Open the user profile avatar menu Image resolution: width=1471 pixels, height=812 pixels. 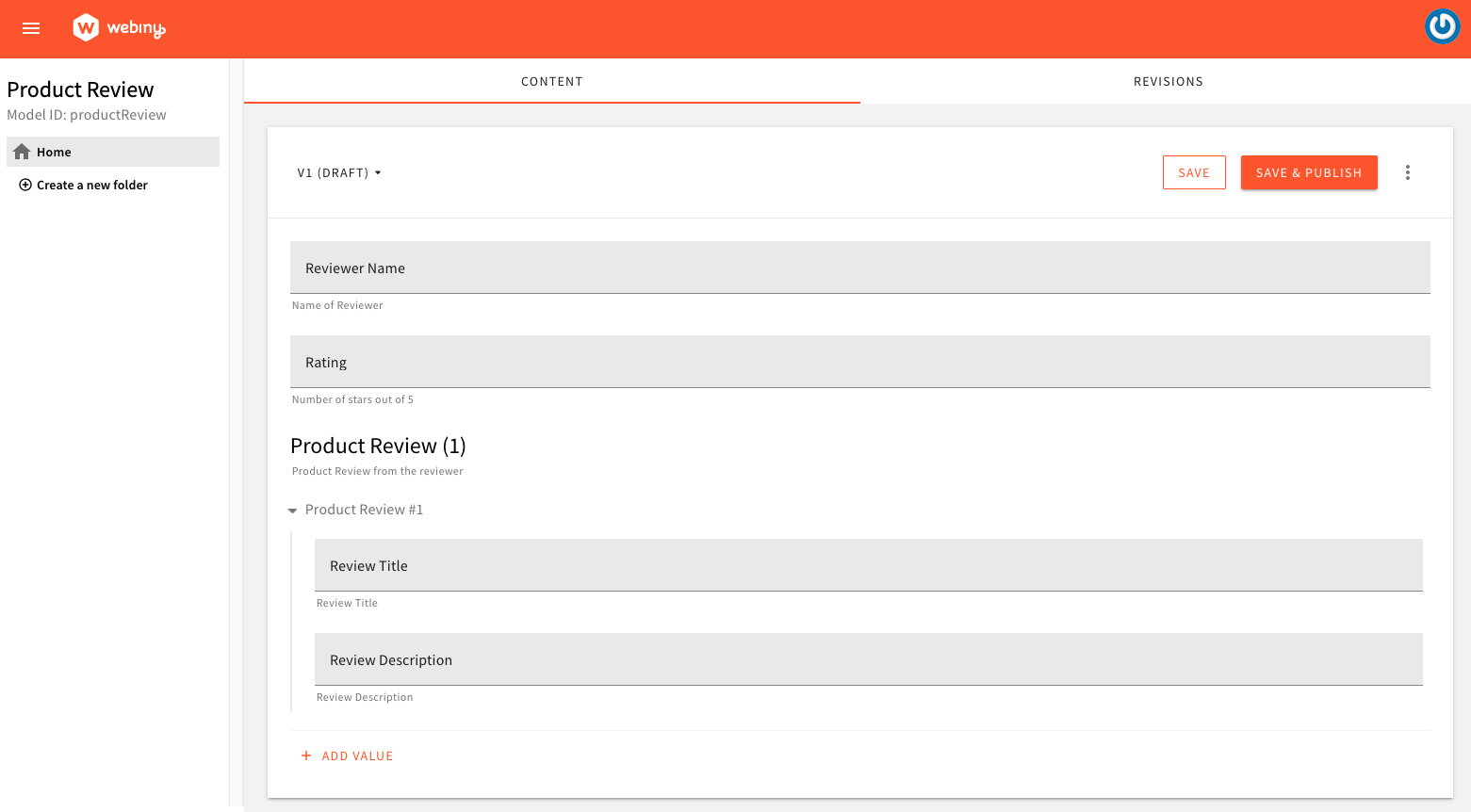click(x=1442, y=27)
